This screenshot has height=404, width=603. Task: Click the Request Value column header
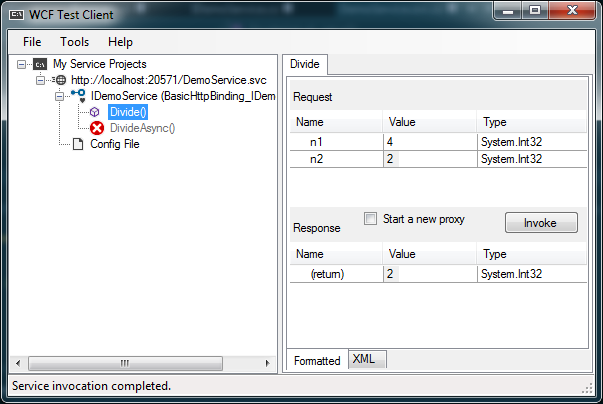point(430,122)
